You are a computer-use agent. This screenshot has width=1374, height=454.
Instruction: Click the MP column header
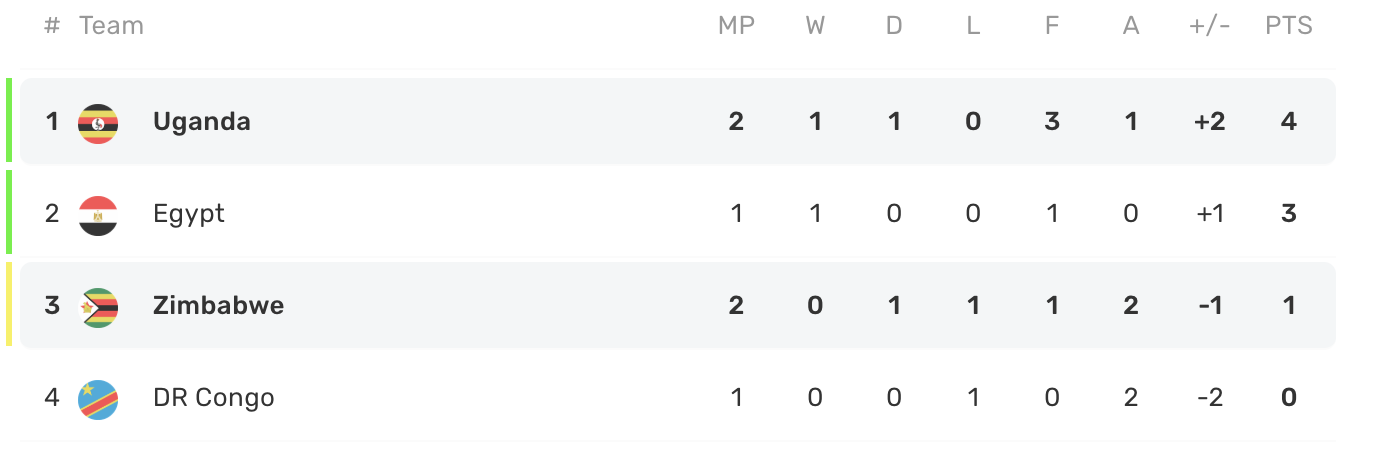[x=736, y=26]
